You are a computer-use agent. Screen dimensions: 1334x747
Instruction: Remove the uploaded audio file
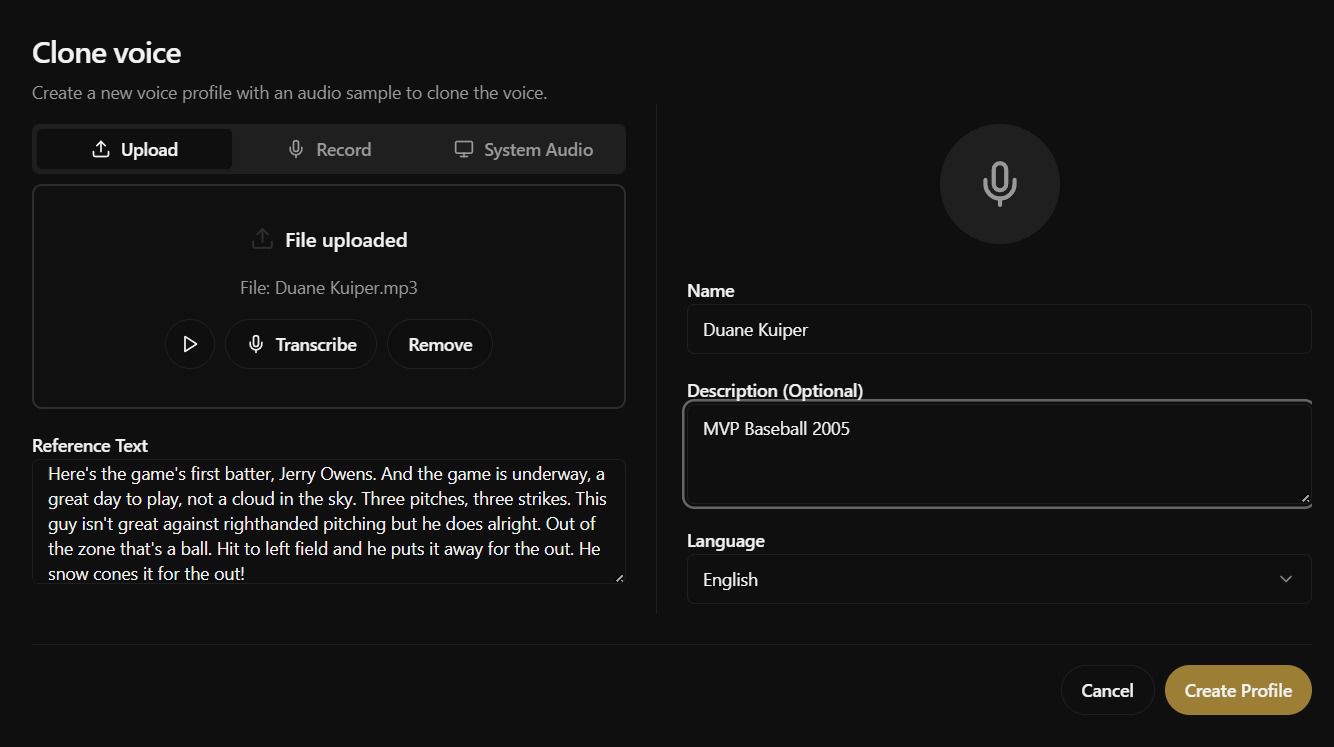coord(440,344)
